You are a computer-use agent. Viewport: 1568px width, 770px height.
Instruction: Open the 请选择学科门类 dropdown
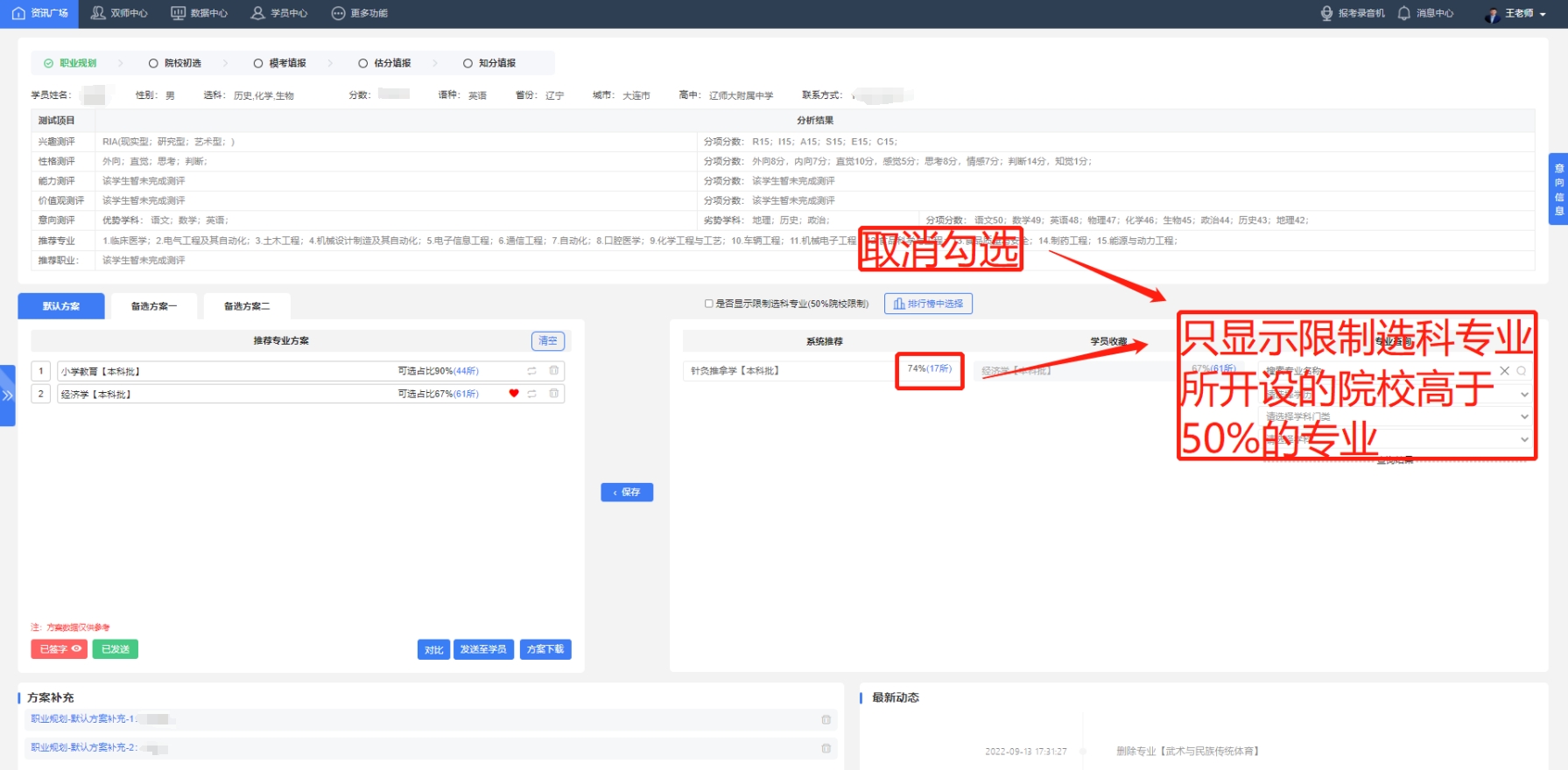coord(1396,416)
